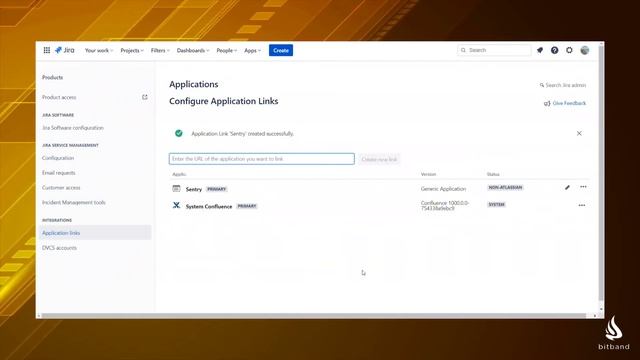Open more actions for Sentry row
Screen dimensions: 640x360
(583, 187)
